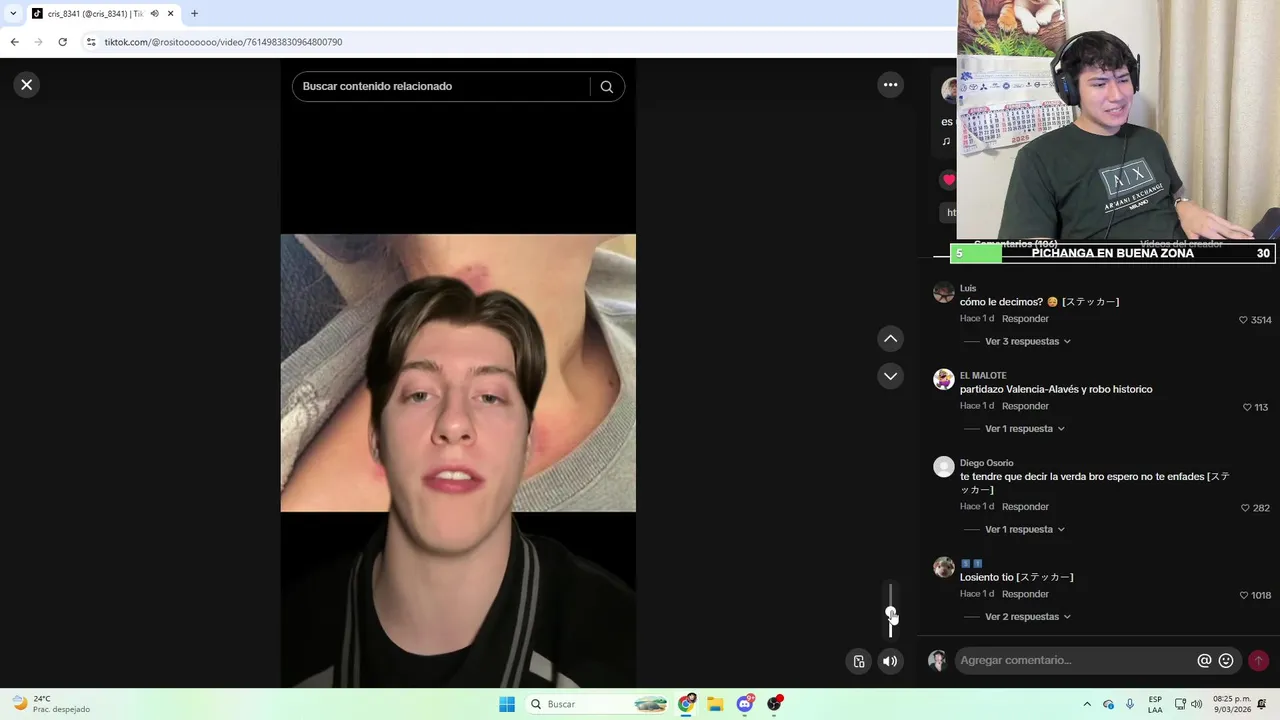Focus the 'Buscar contenido relacionado' search box

click(x=440, y=87)
